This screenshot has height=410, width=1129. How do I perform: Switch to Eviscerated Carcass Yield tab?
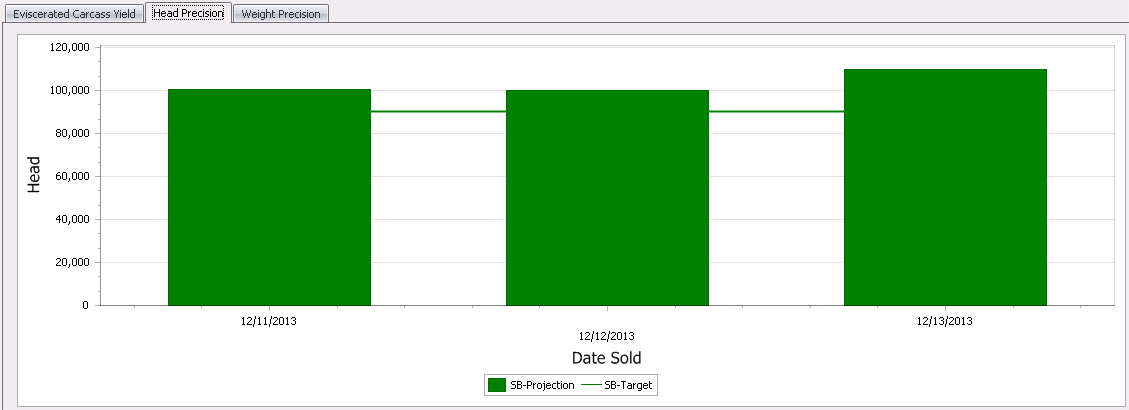(74, 14)
